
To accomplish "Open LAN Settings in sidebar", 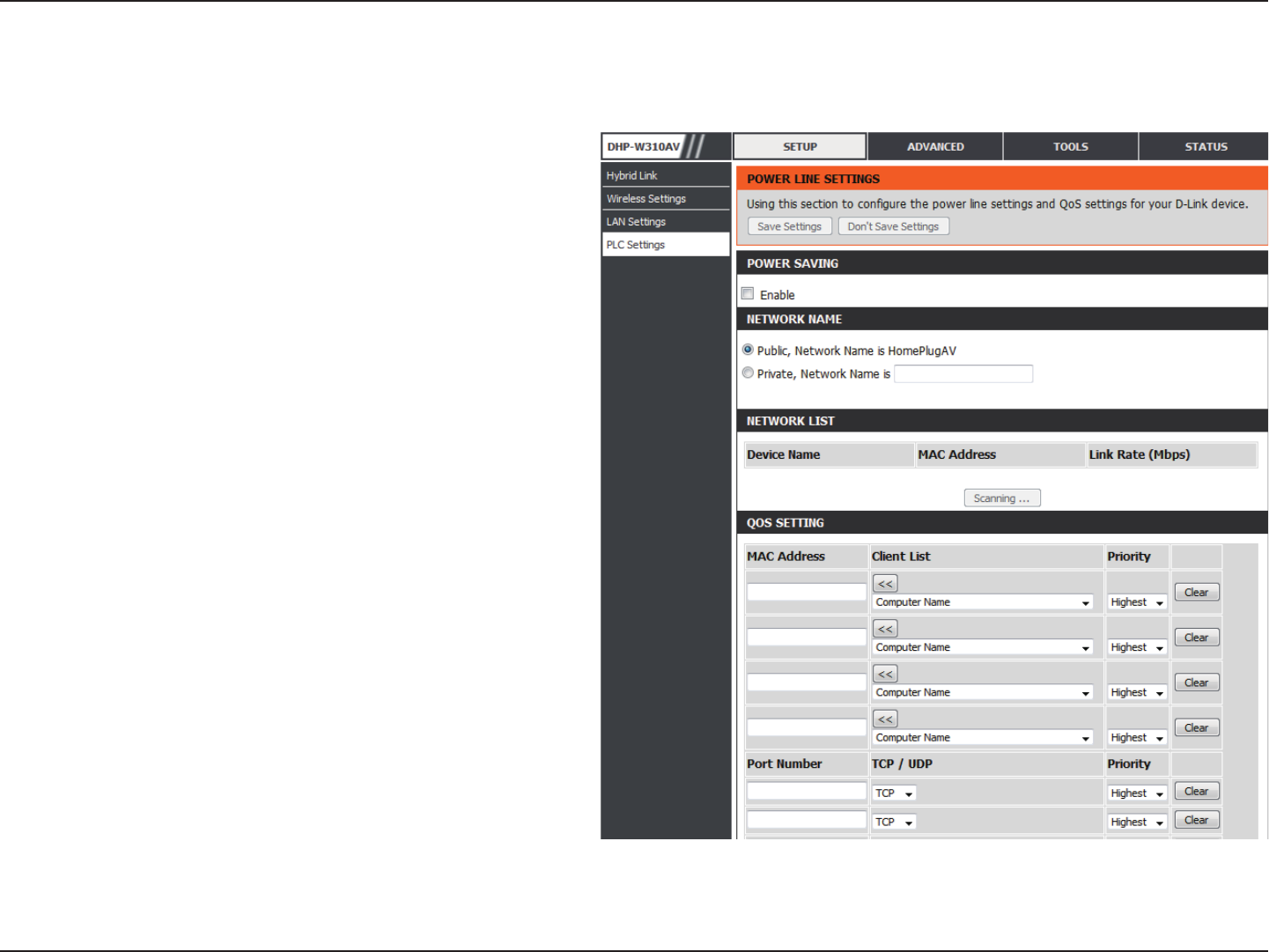I will (x=666, y=221).
